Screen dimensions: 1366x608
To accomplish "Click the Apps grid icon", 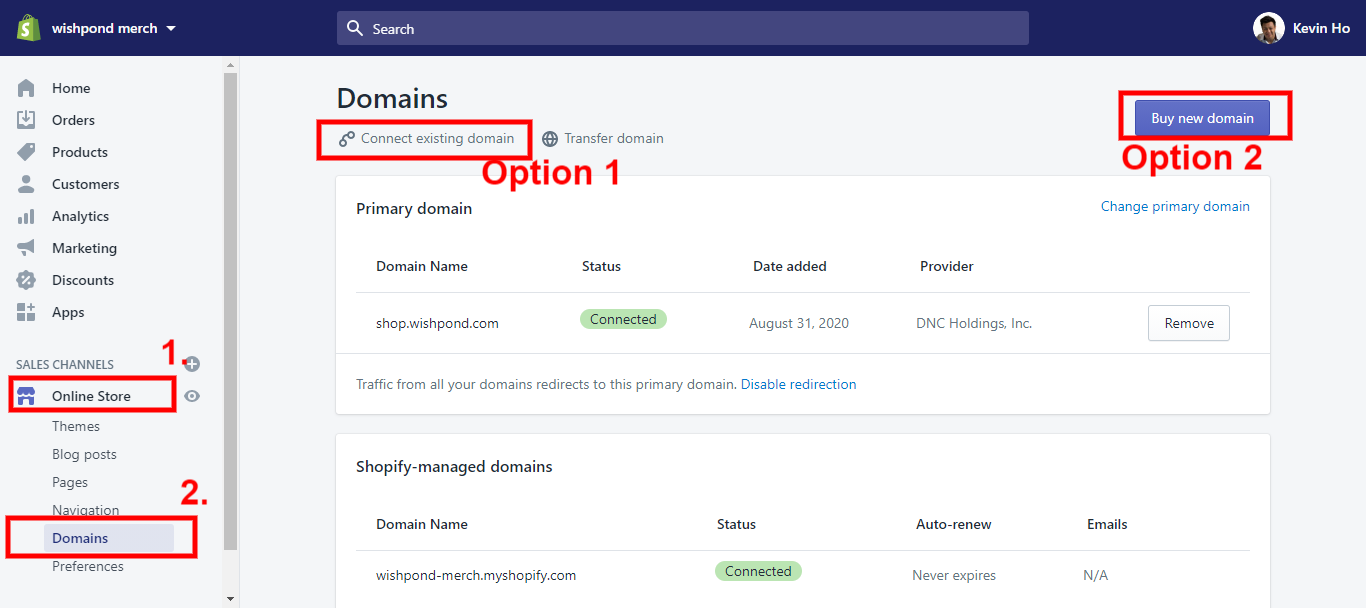I will [x=26, y=312].
